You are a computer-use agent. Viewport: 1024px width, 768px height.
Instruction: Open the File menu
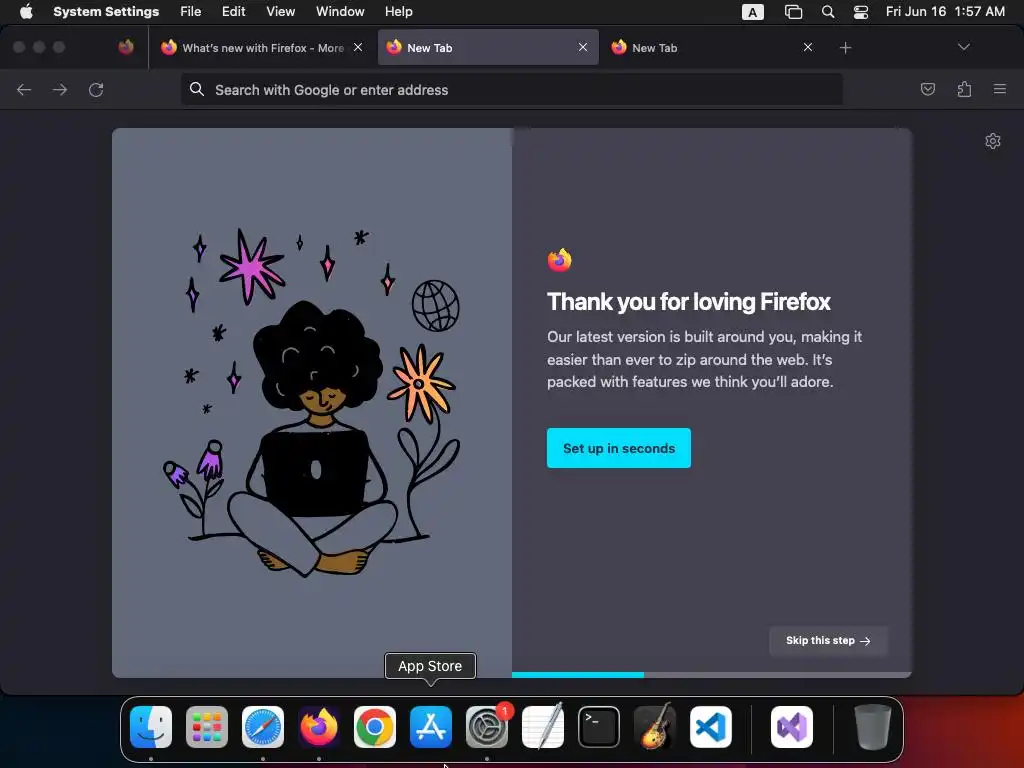click(190, 11)
